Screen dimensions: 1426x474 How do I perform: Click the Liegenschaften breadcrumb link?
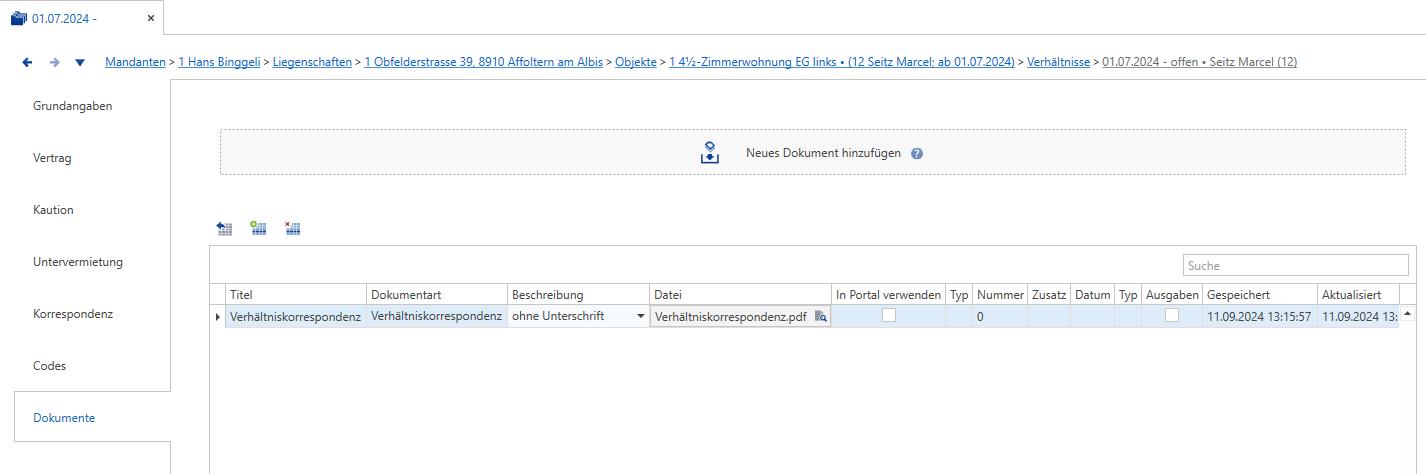[x=312, y=62]
